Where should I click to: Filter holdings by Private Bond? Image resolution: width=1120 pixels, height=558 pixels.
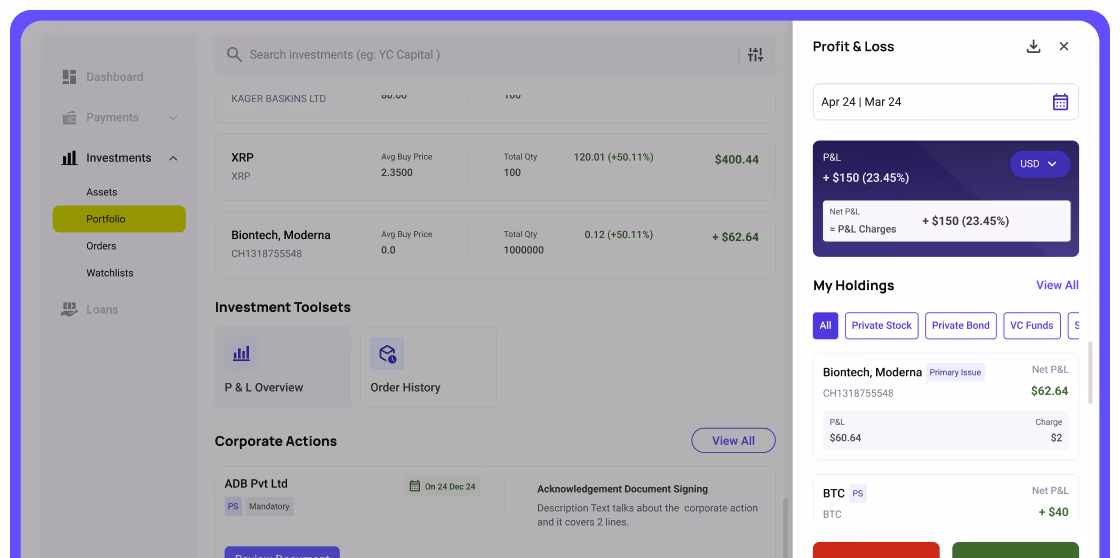pyautogui.click(x=961, y=325)
